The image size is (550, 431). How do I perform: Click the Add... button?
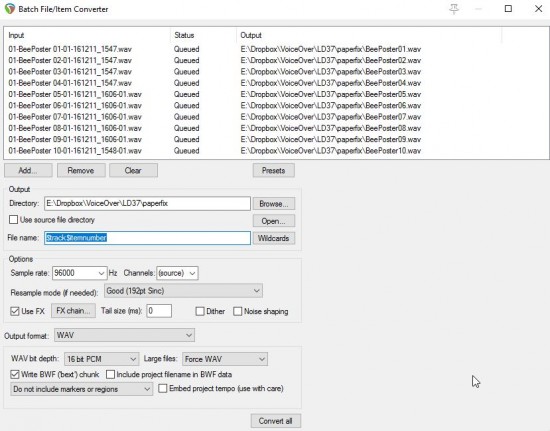pyautogui.click(x=28, y=170)
